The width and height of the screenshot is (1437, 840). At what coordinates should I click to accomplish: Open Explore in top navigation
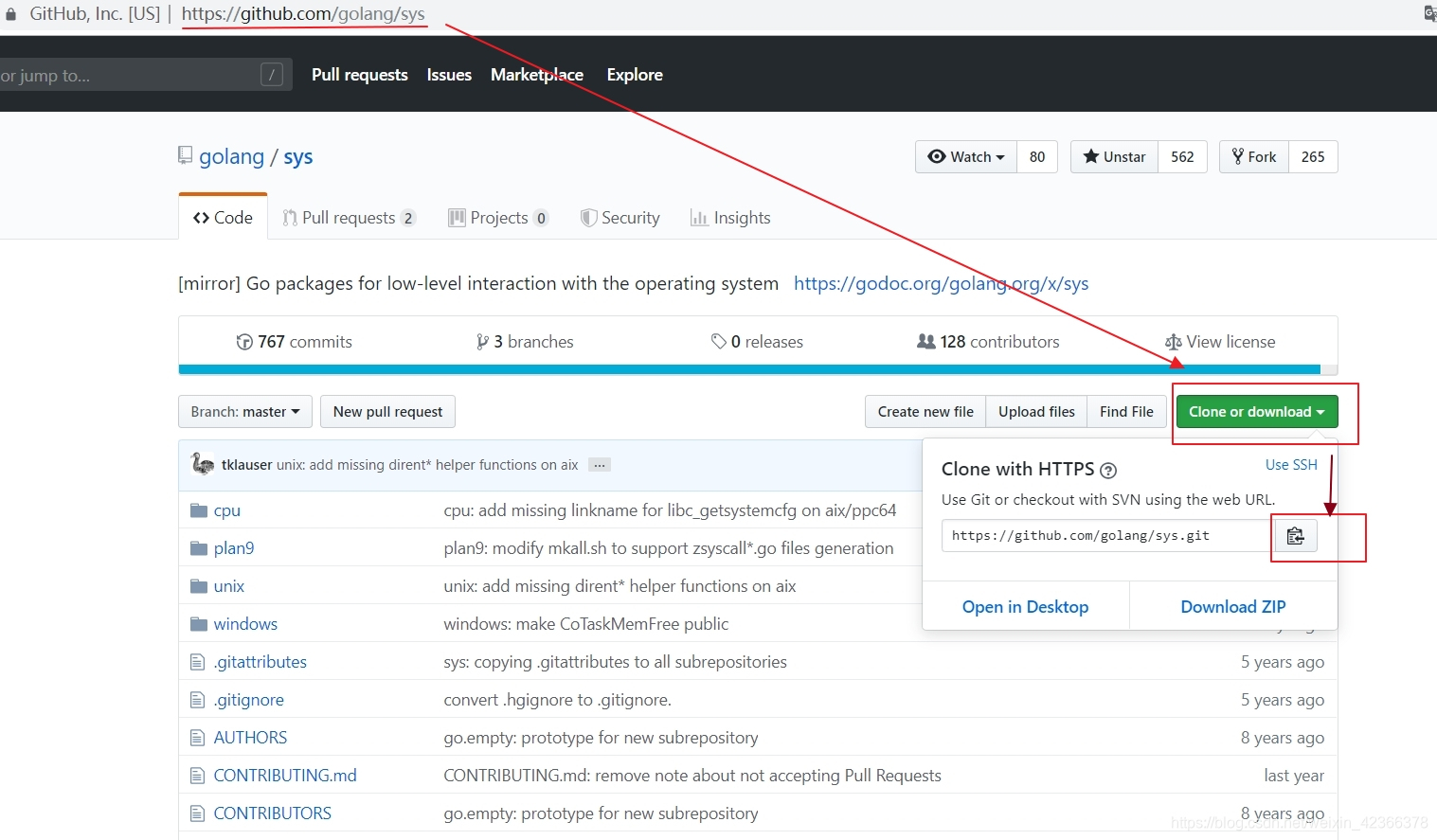pyautogui.click(x=635, y=75)
